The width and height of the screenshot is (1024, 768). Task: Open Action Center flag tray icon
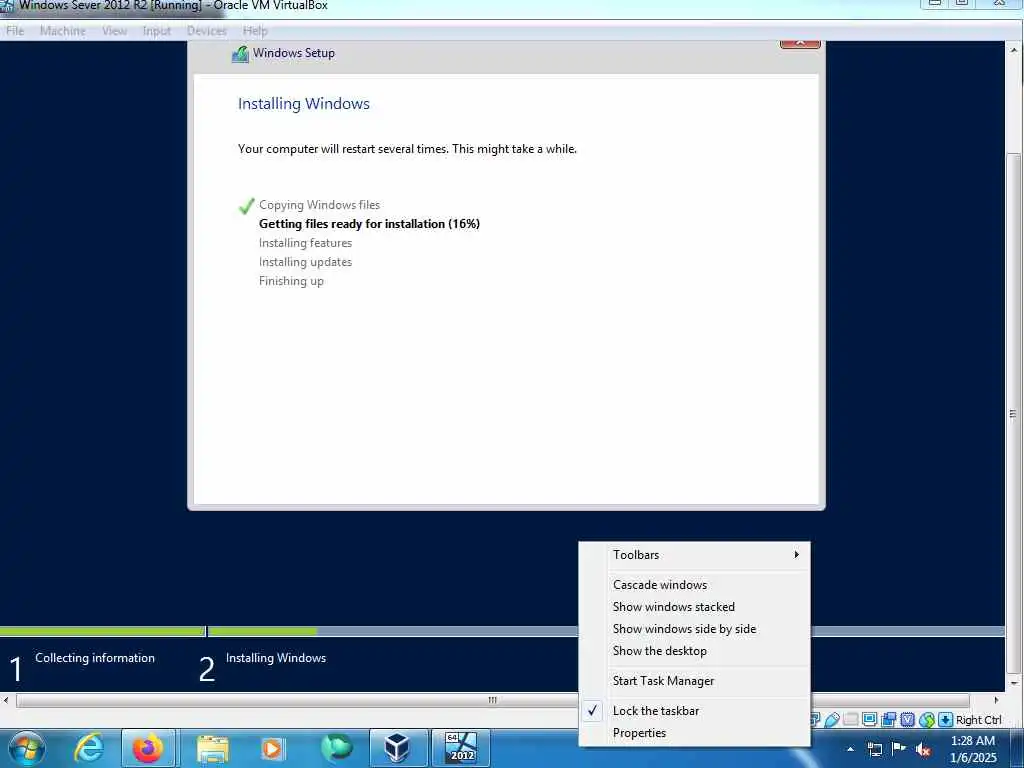click(x=899, y=748)
